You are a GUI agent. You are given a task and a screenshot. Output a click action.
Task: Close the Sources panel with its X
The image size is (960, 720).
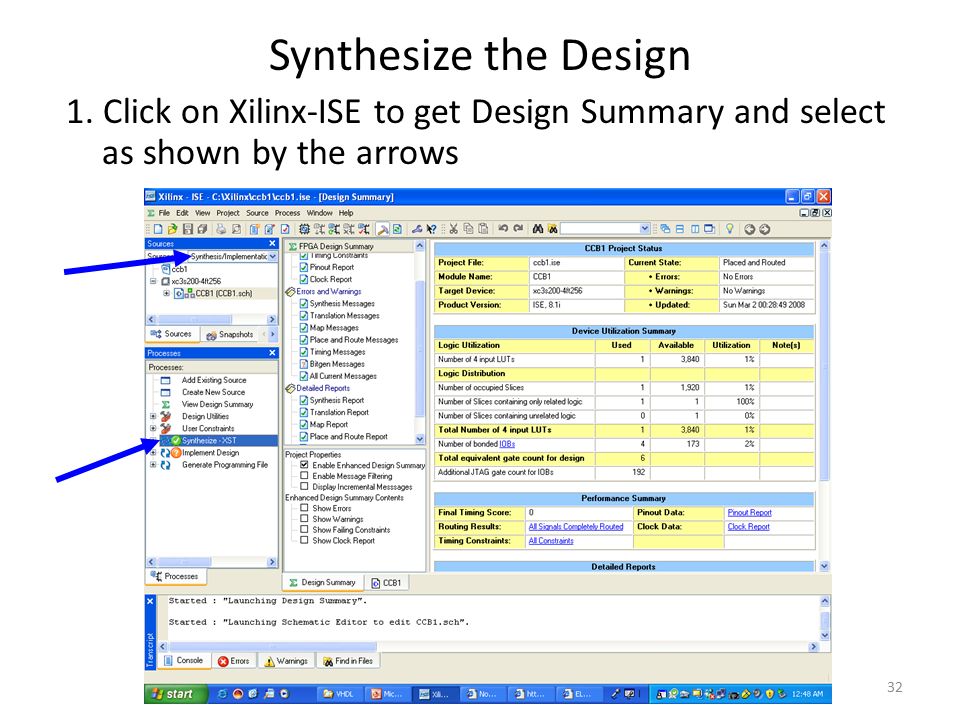272,244
